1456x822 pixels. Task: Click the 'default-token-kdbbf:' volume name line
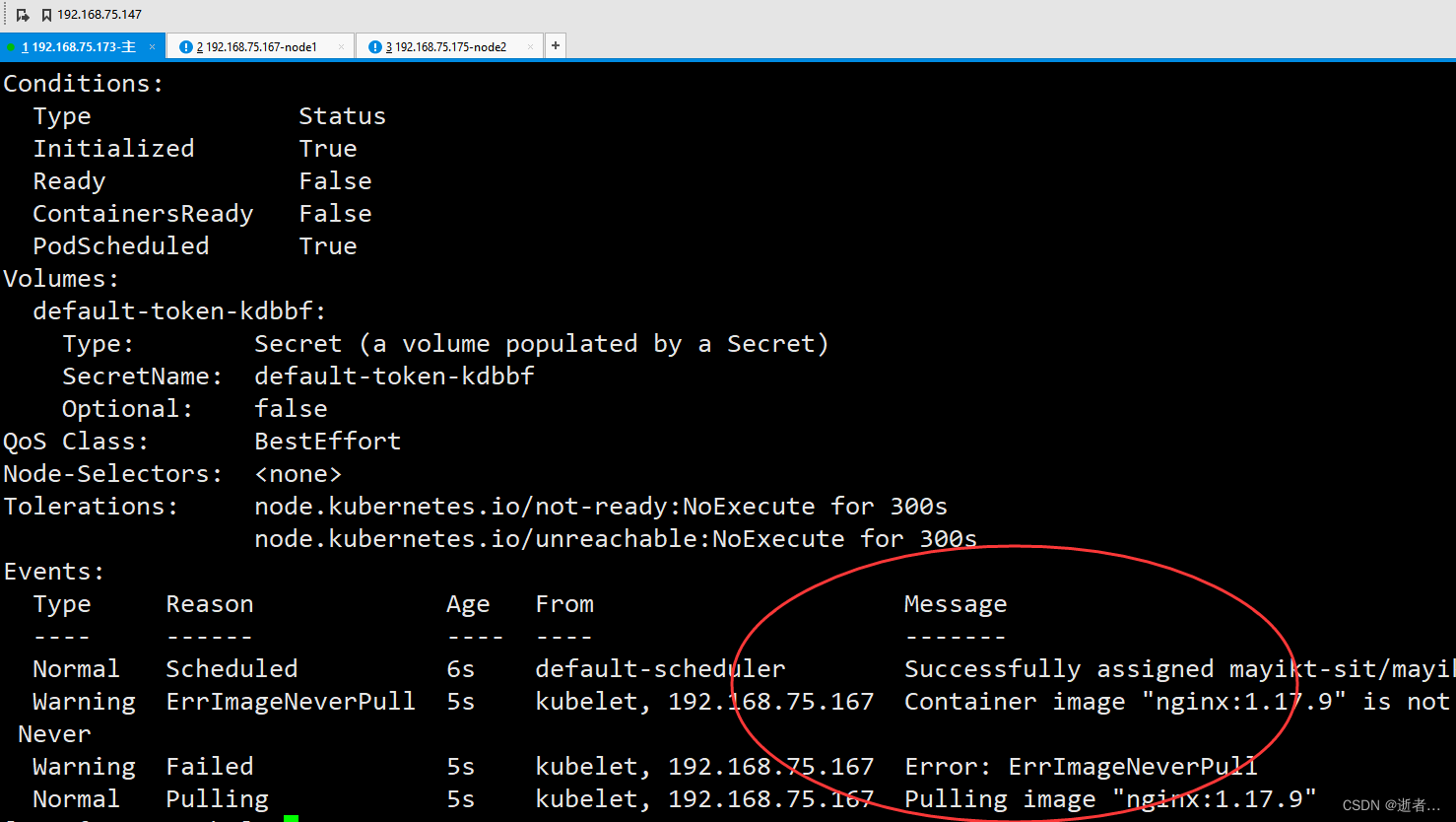[x=179, y=311]
